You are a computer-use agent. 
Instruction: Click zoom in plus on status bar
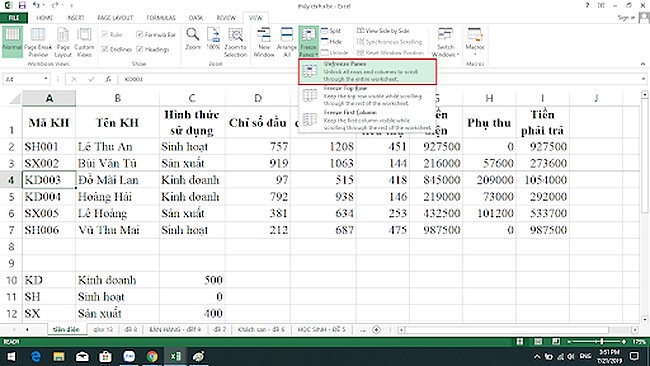(624, 342)
